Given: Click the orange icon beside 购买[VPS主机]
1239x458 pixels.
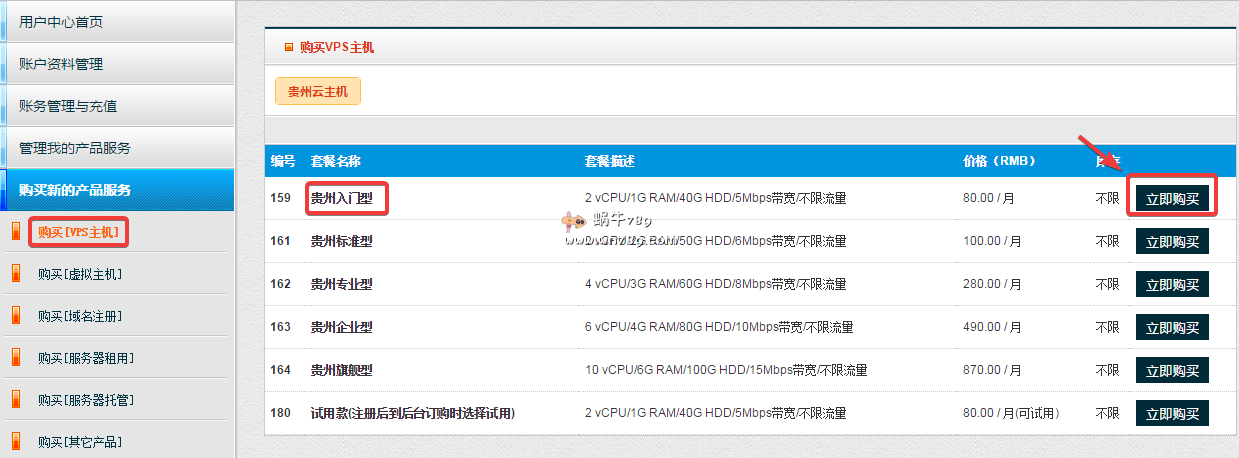Looking at the screenshot, I should (15, 233).
